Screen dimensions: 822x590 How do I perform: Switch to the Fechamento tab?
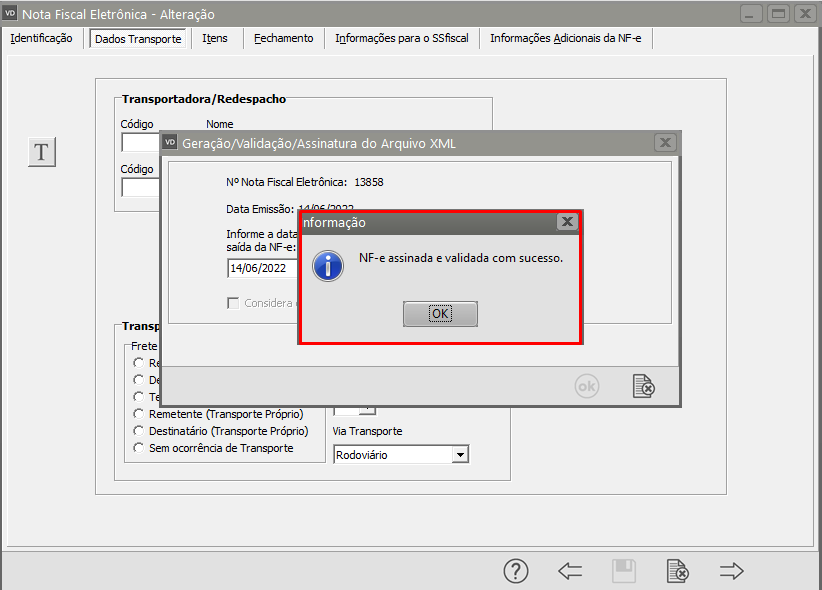click(x=283, y=39)
